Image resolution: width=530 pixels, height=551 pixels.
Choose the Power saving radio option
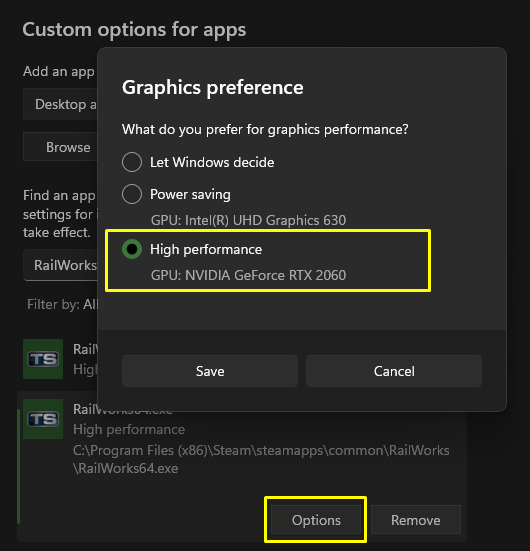(132, 194)
